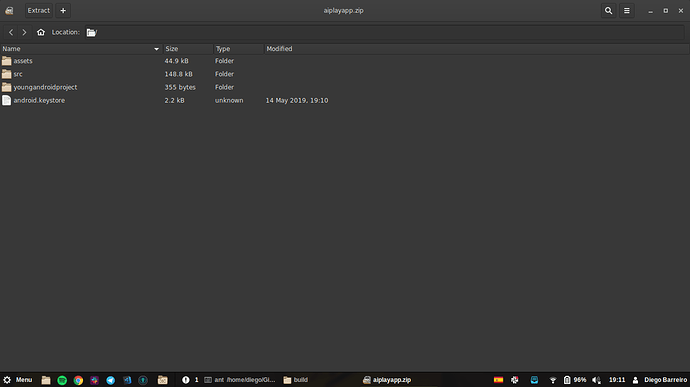Click the Spanish keyboard layout flag
Image resolution: width=690 pixels, height=387 pixels.
(x=498, y=380)
